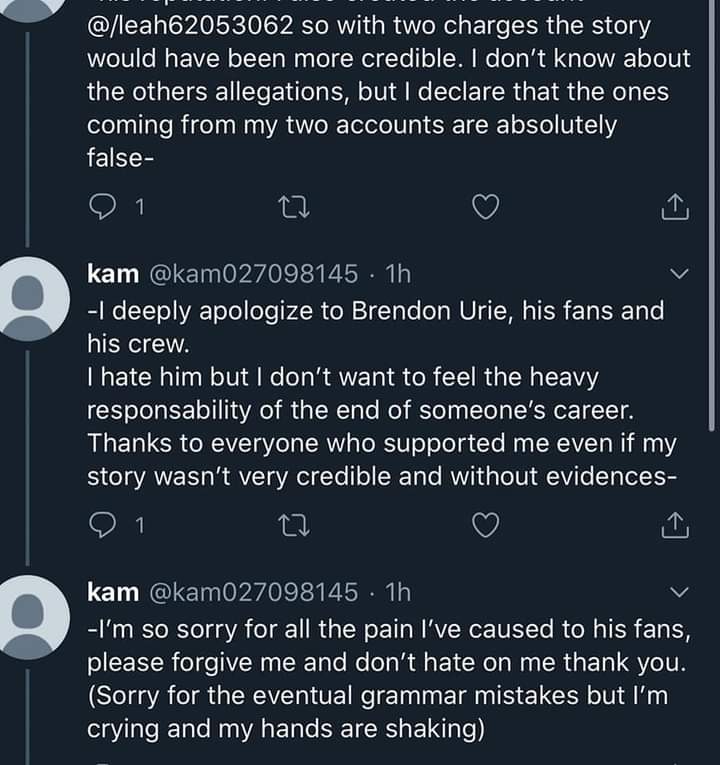View kam's profile picture on last tweet
This screenshot has width=720, height=765.
[28, 617]
